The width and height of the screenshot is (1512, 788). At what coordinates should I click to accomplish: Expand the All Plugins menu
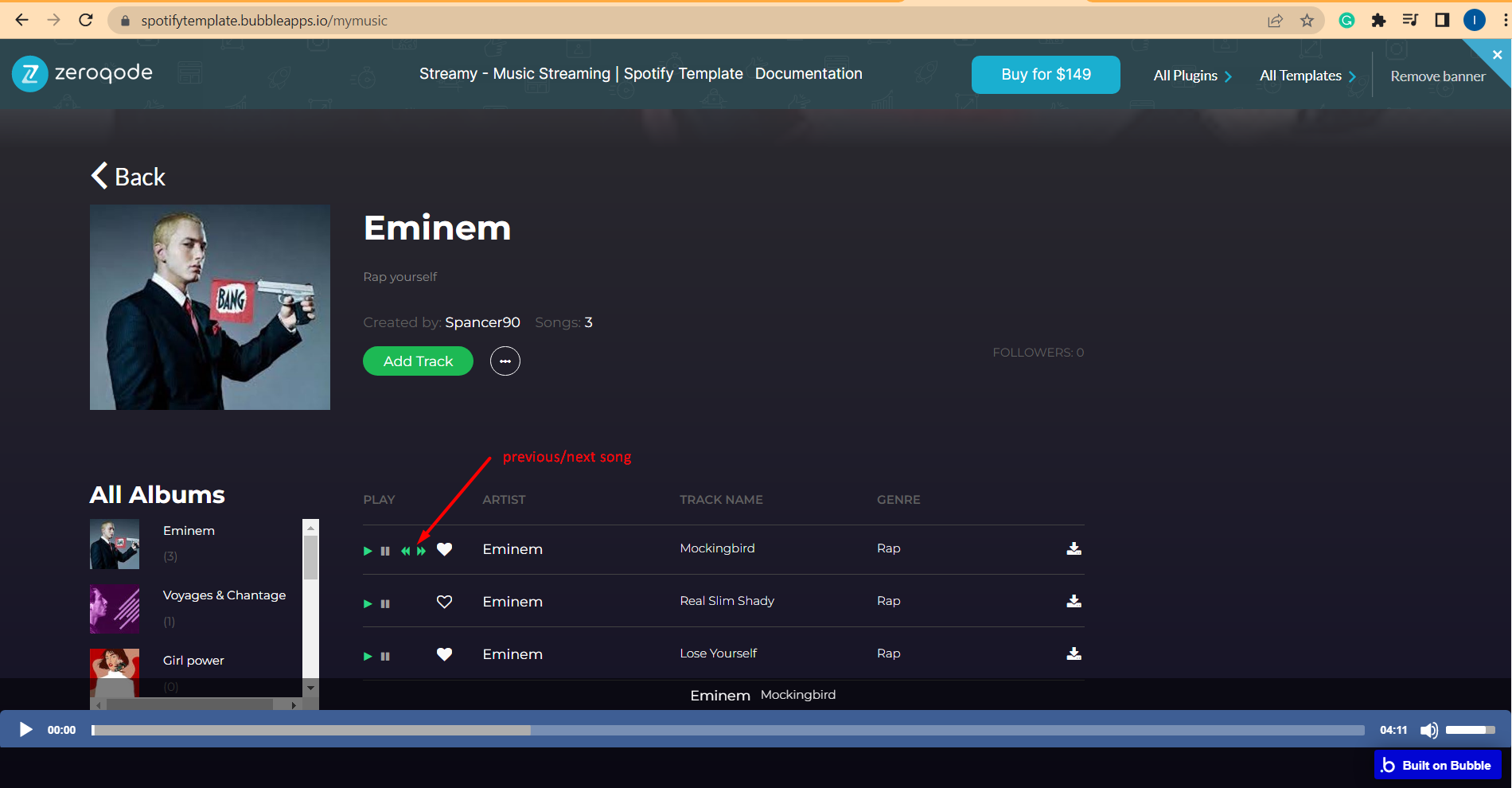pos(1192,76)
